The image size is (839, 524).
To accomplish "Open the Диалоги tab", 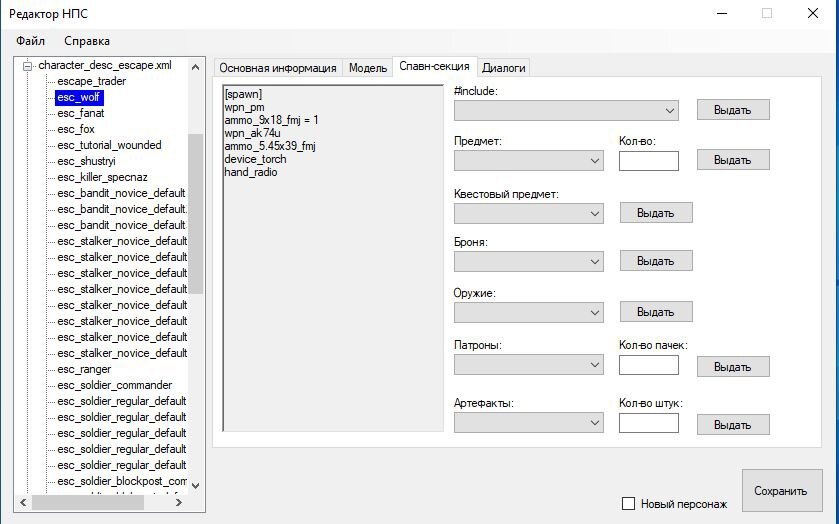I will tap(503, 68).
